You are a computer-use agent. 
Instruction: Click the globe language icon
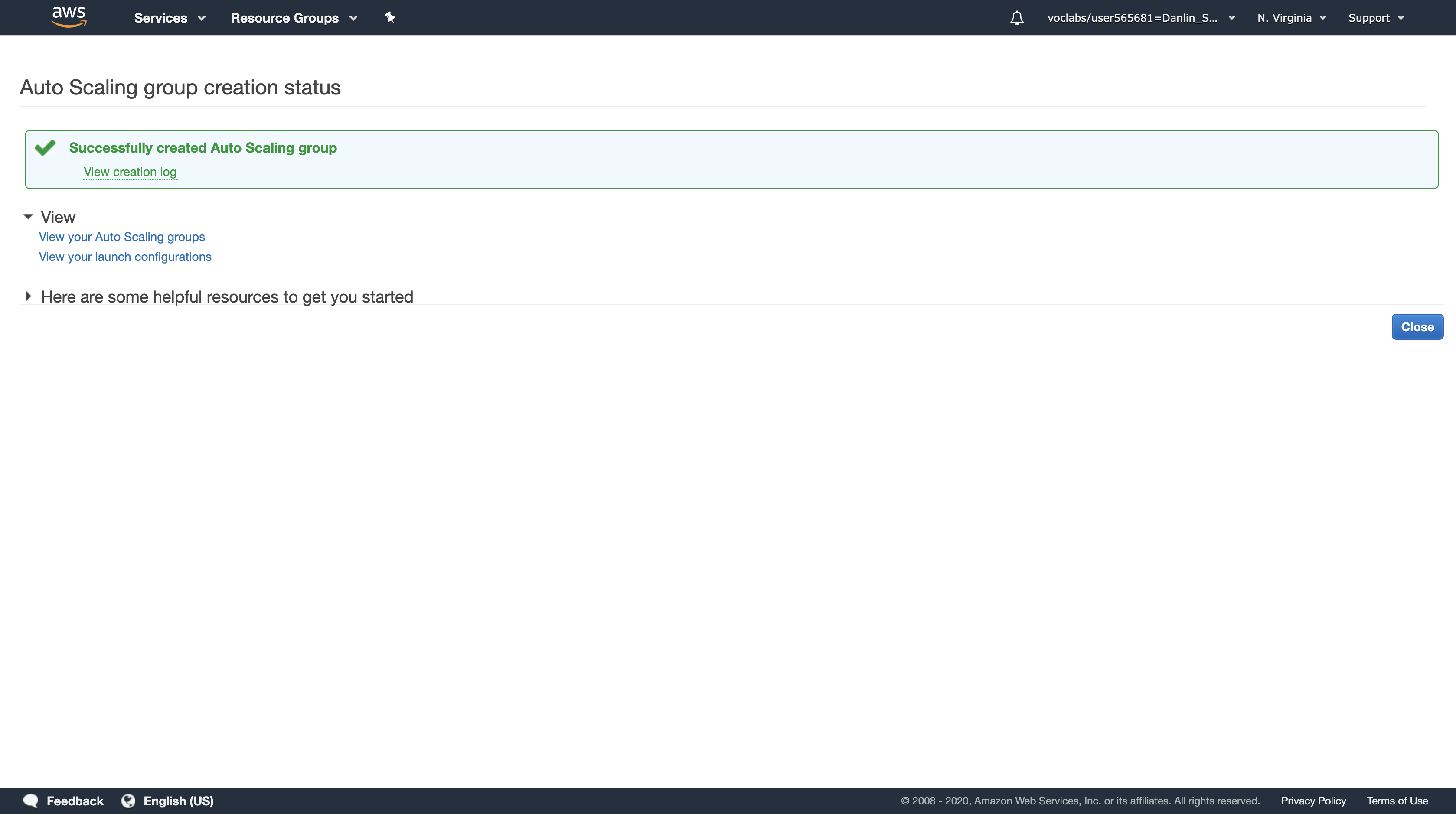pos(128,801)
